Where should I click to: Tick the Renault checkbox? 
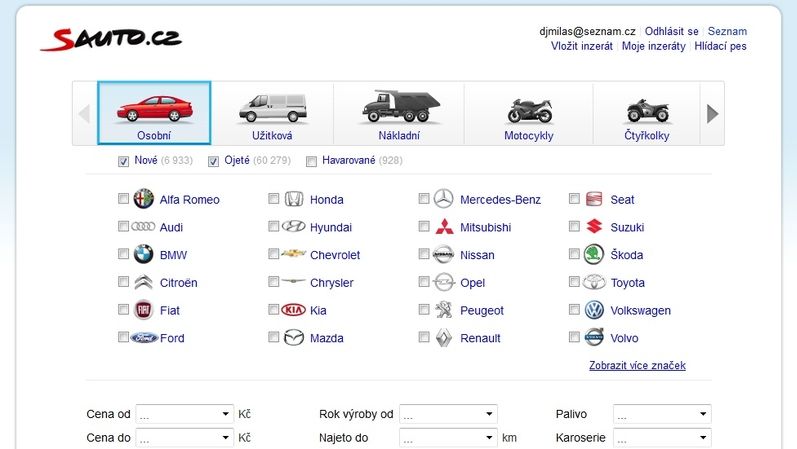pyautogui.click(x=424, y=337)
